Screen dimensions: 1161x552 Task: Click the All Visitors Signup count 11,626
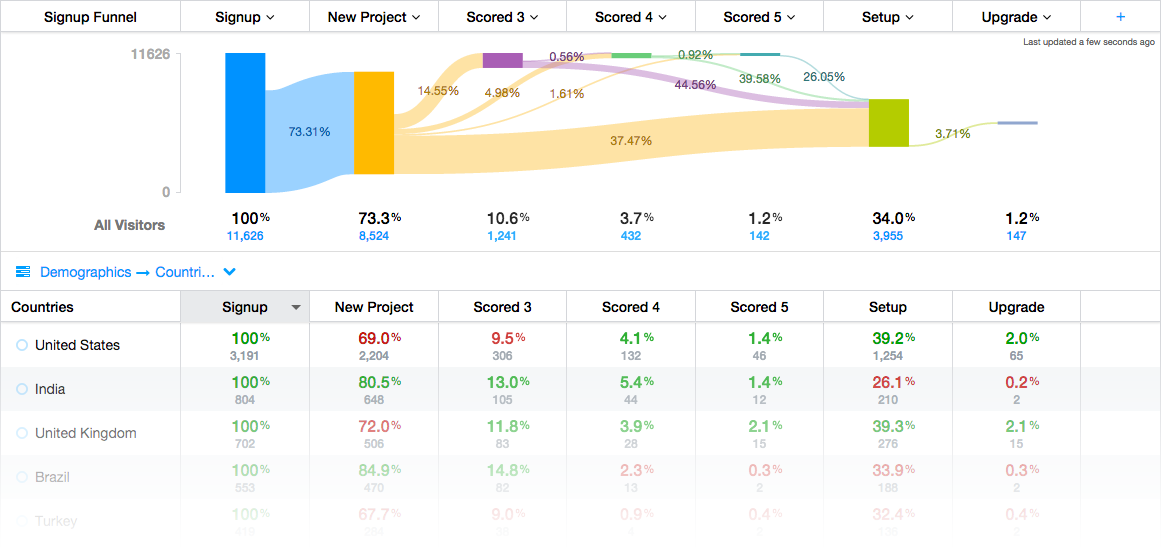pyautogui.click(x=245, y=236)
